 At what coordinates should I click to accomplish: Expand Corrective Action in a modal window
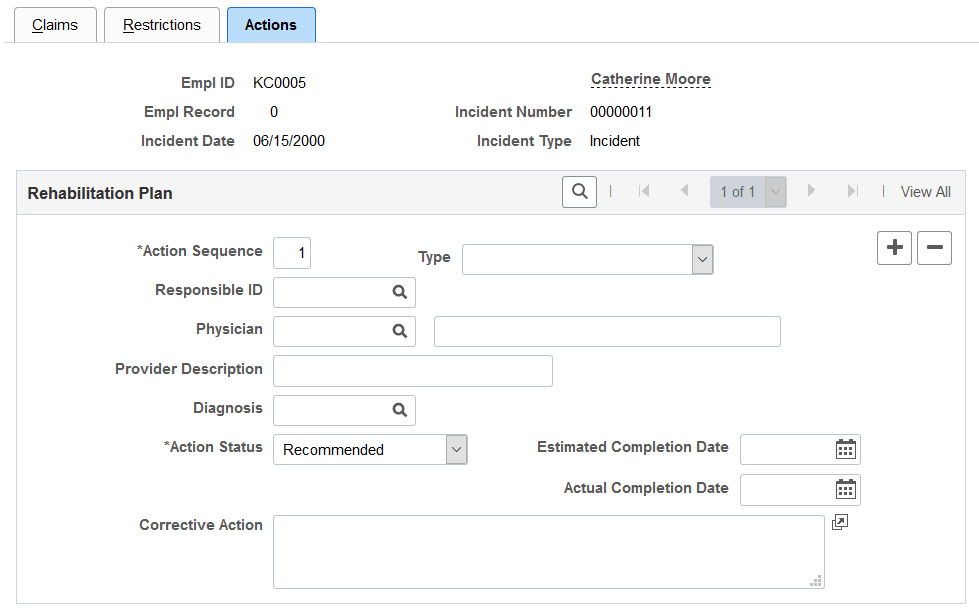coord(840,522)
